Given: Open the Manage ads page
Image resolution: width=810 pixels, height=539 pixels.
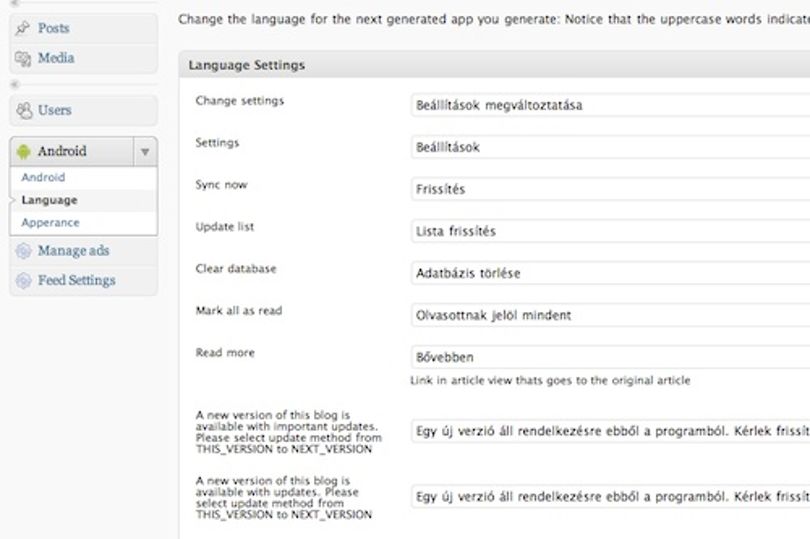Looking at the screenshot, I should click(x=73, y=251).
